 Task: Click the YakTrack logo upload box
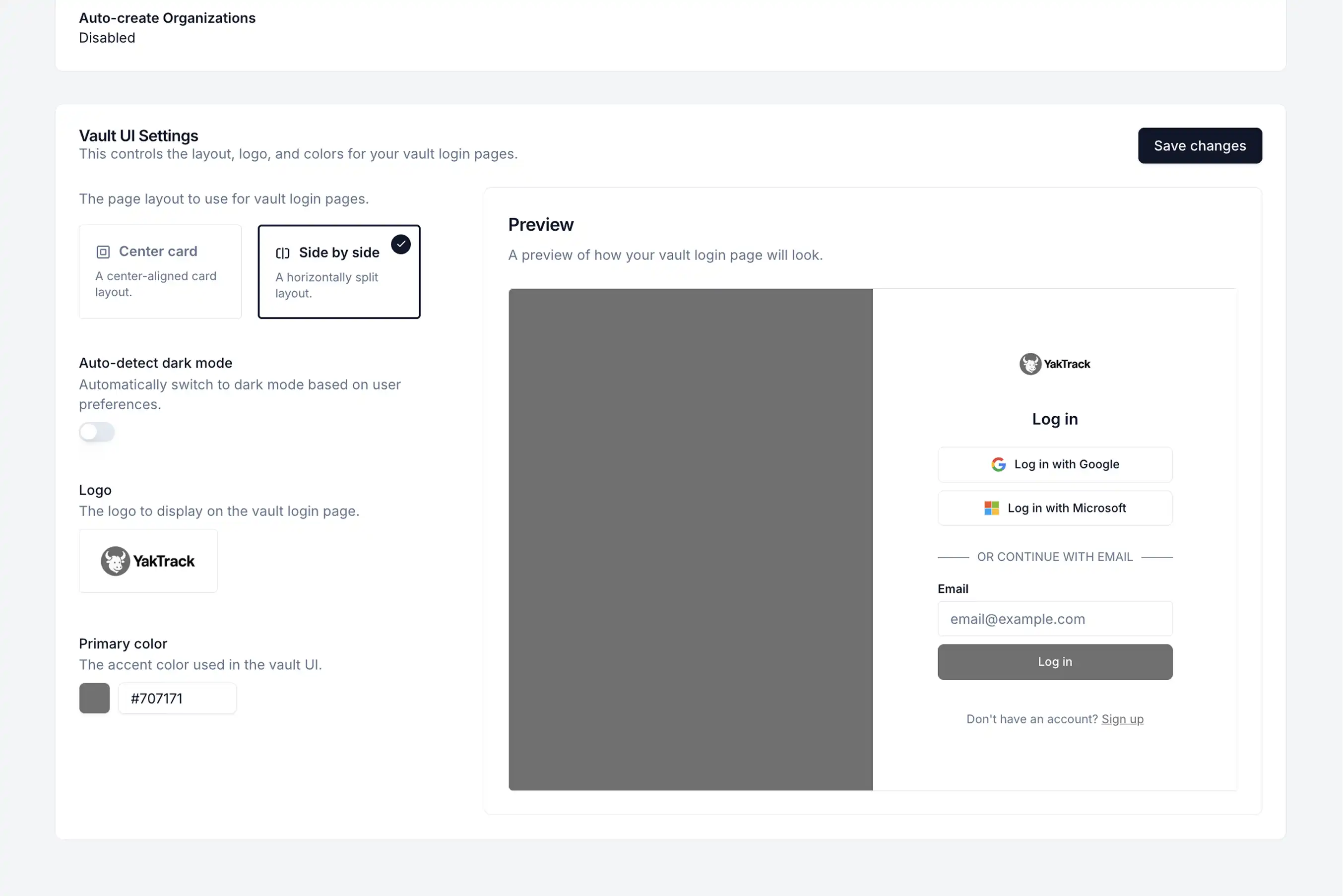tap(148, 561)
